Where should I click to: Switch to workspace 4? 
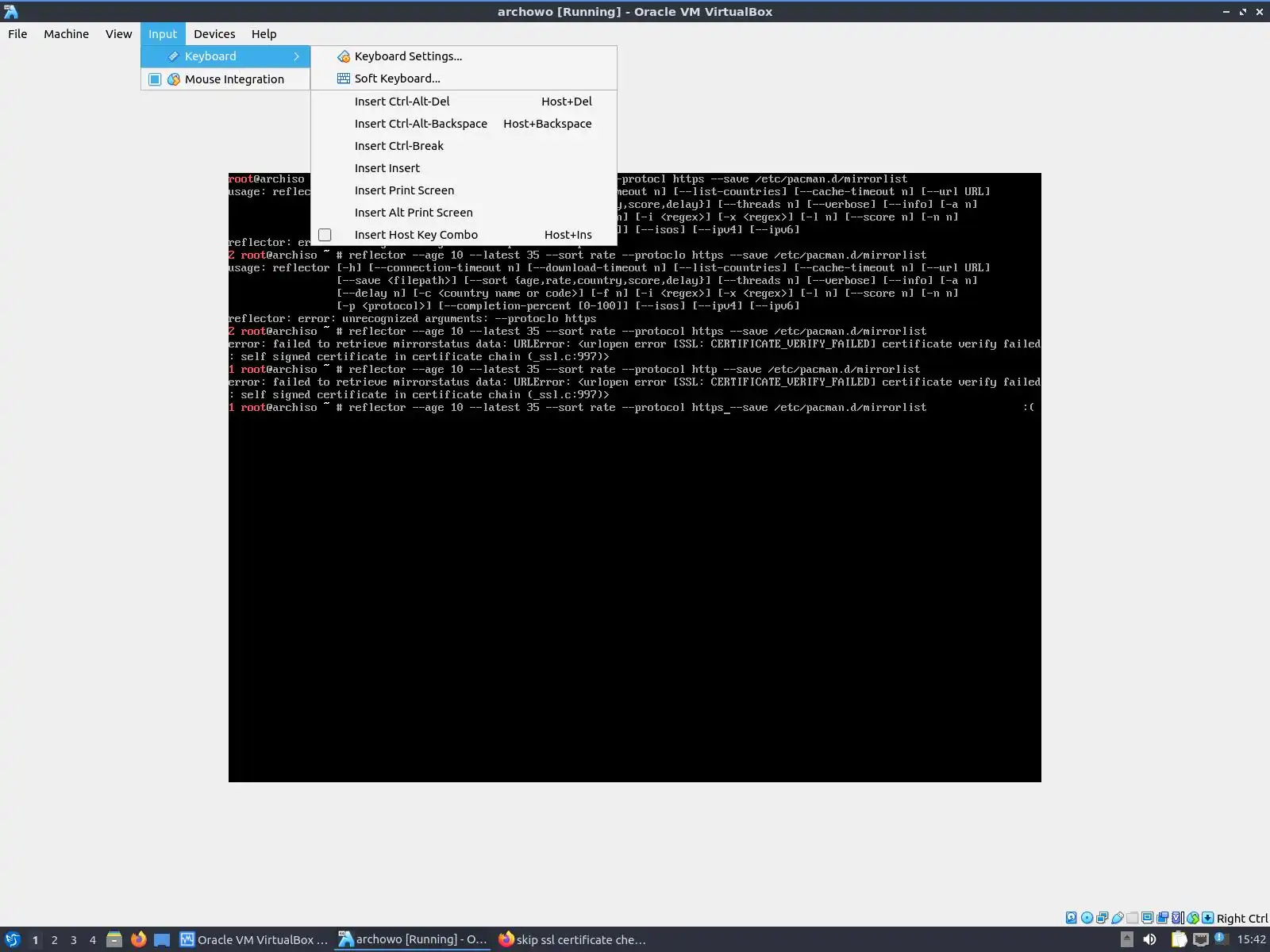pyautogui.click(x=92, y=940)
